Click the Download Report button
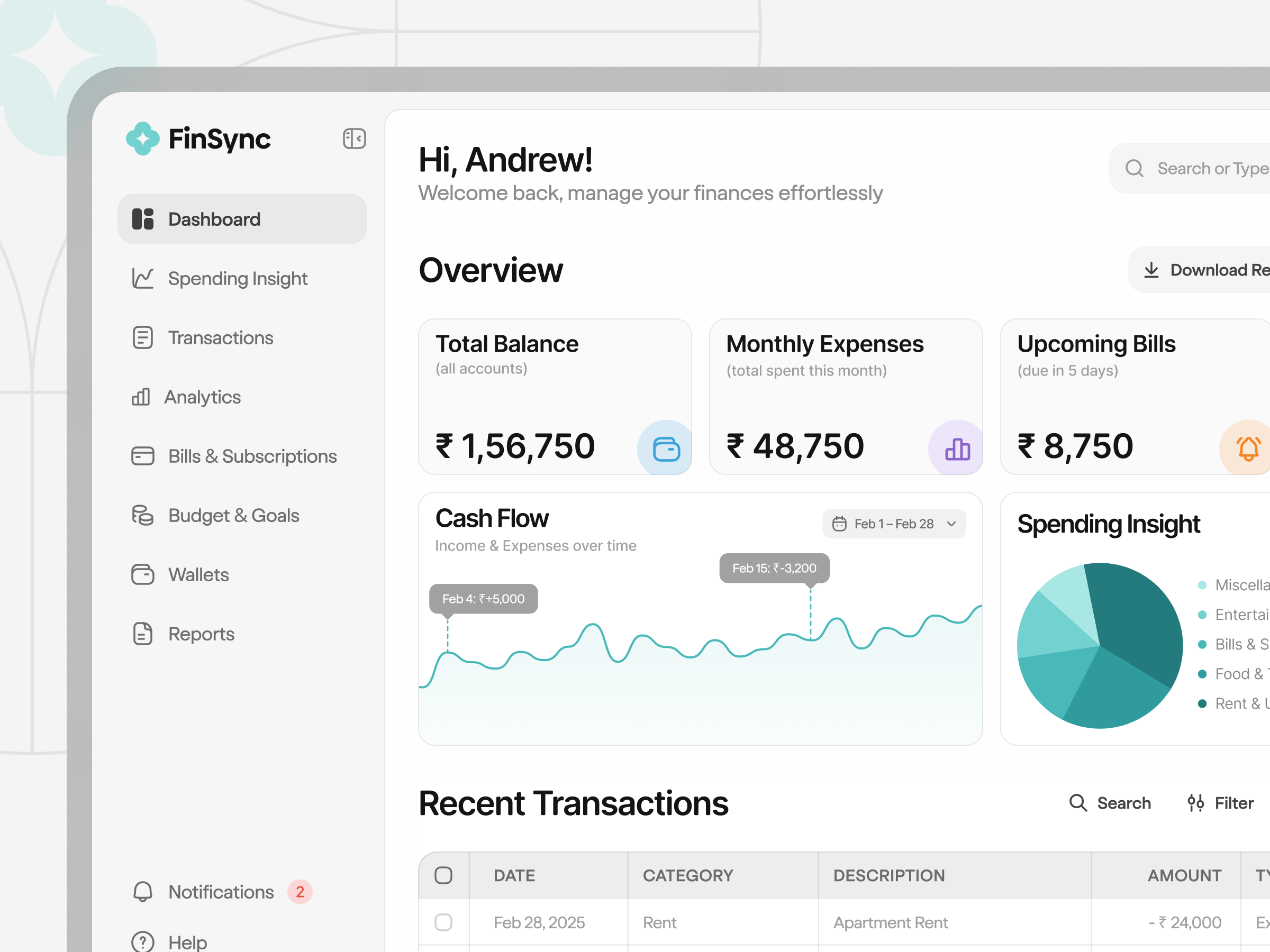 pos(1200,270)
